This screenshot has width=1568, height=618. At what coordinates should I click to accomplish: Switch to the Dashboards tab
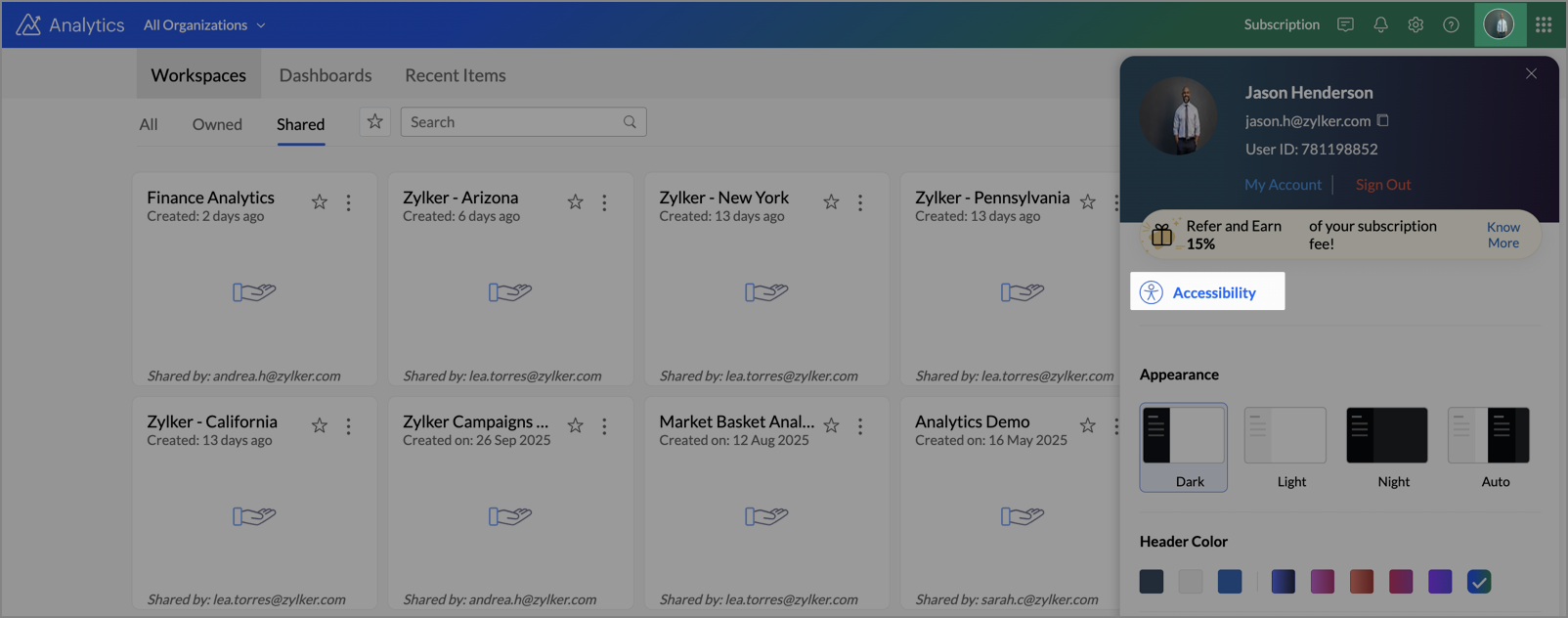326,75
